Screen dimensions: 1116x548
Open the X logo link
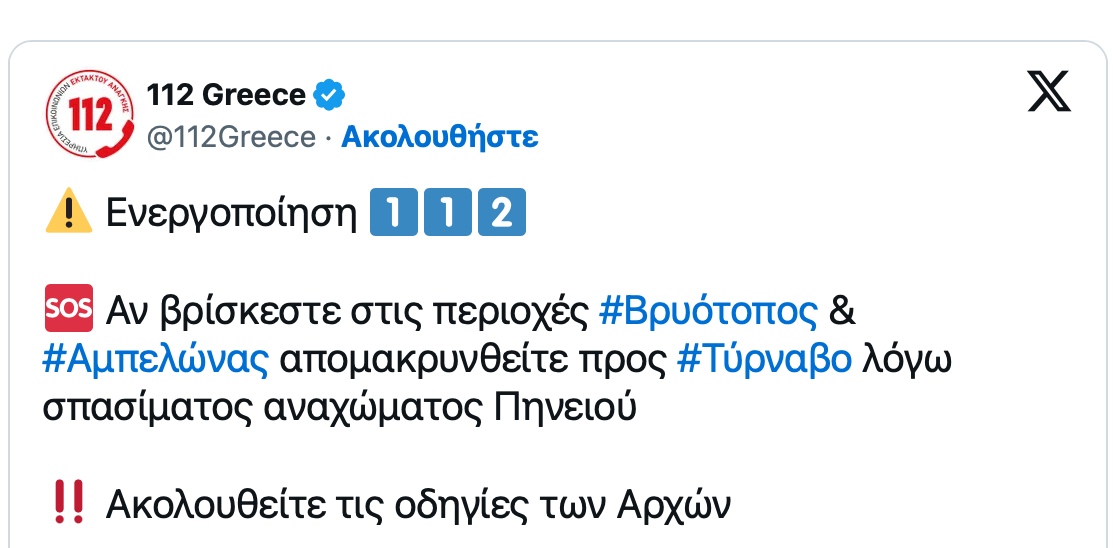[1049, 93]
